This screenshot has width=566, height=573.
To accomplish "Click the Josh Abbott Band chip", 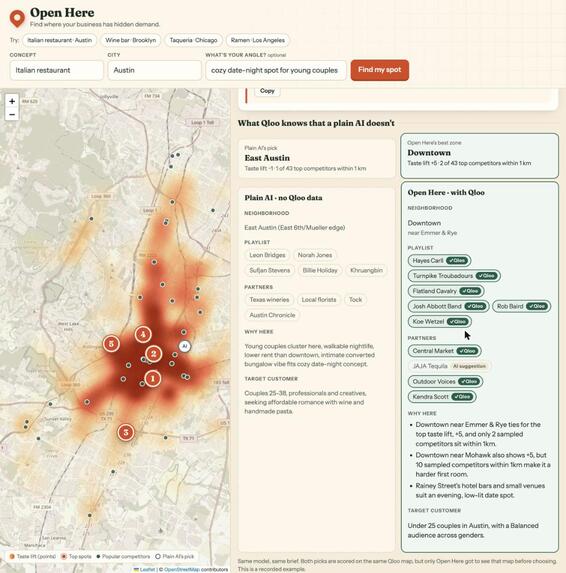I will point(448,306).
